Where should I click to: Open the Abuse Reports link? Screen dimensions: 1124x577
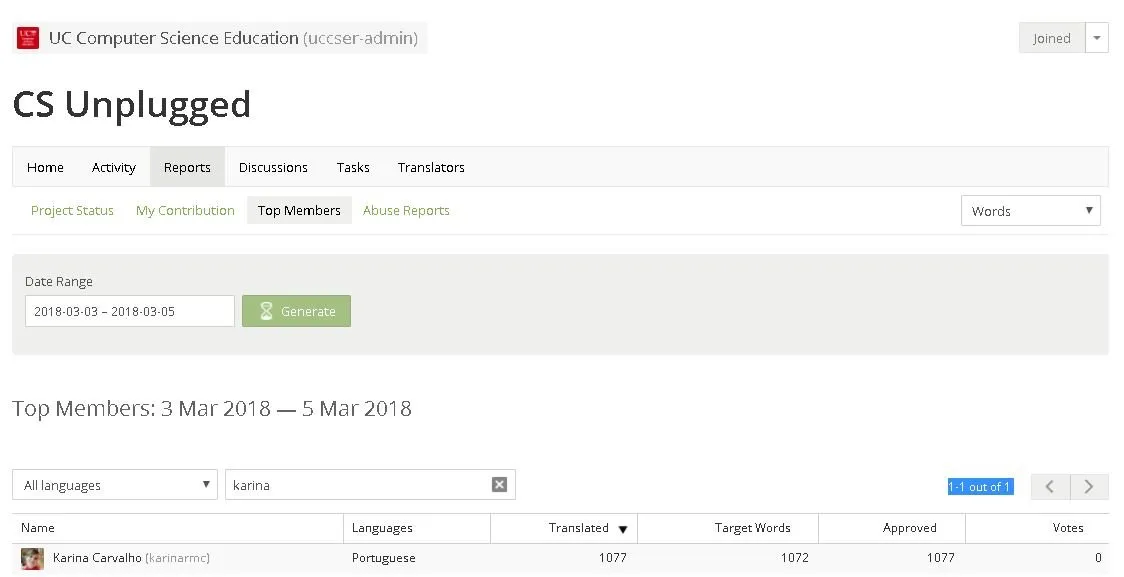pyautogui.click(x=406, y=210)
